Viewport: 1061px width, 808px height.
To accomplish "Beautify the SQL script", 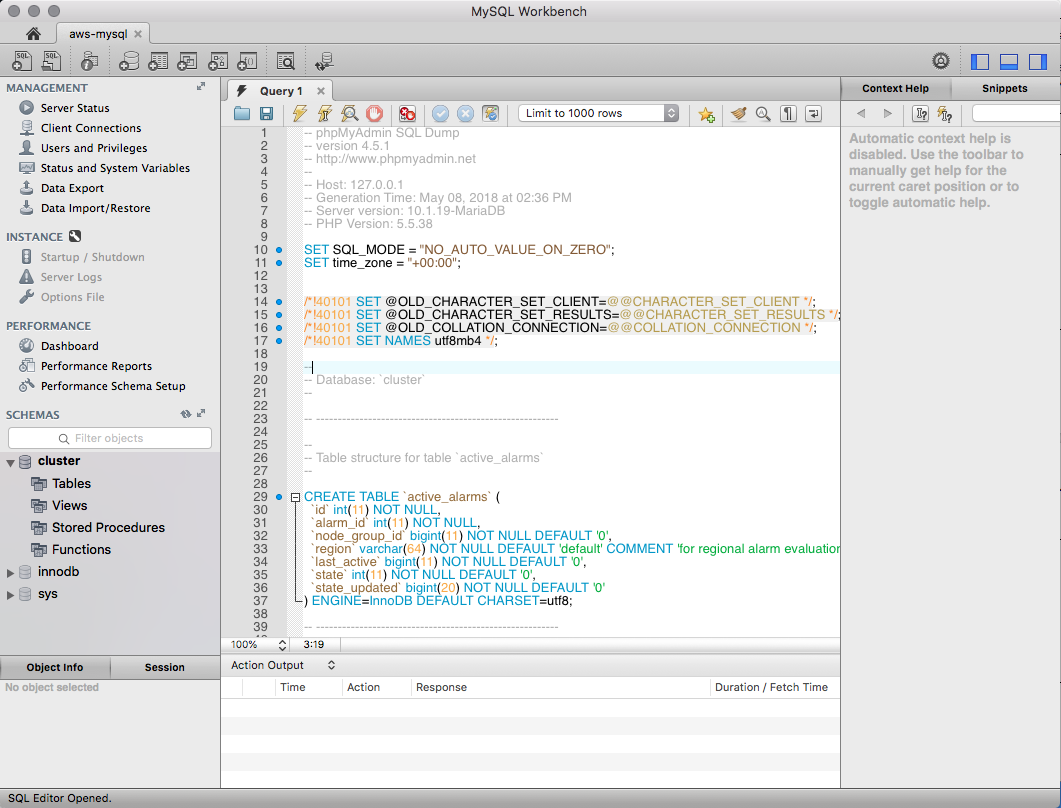I will (738, 114).
